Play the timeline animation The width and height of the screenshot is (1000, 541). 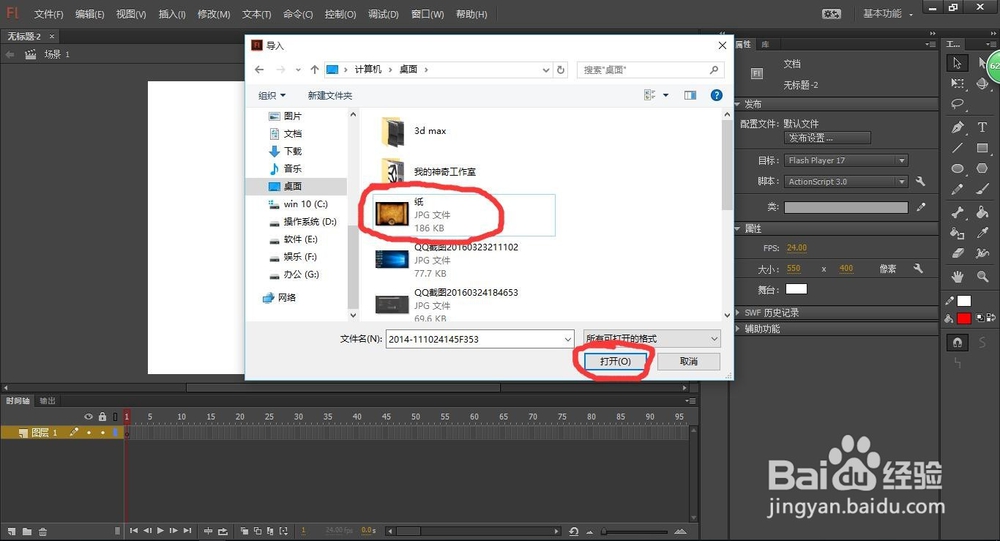160,530
